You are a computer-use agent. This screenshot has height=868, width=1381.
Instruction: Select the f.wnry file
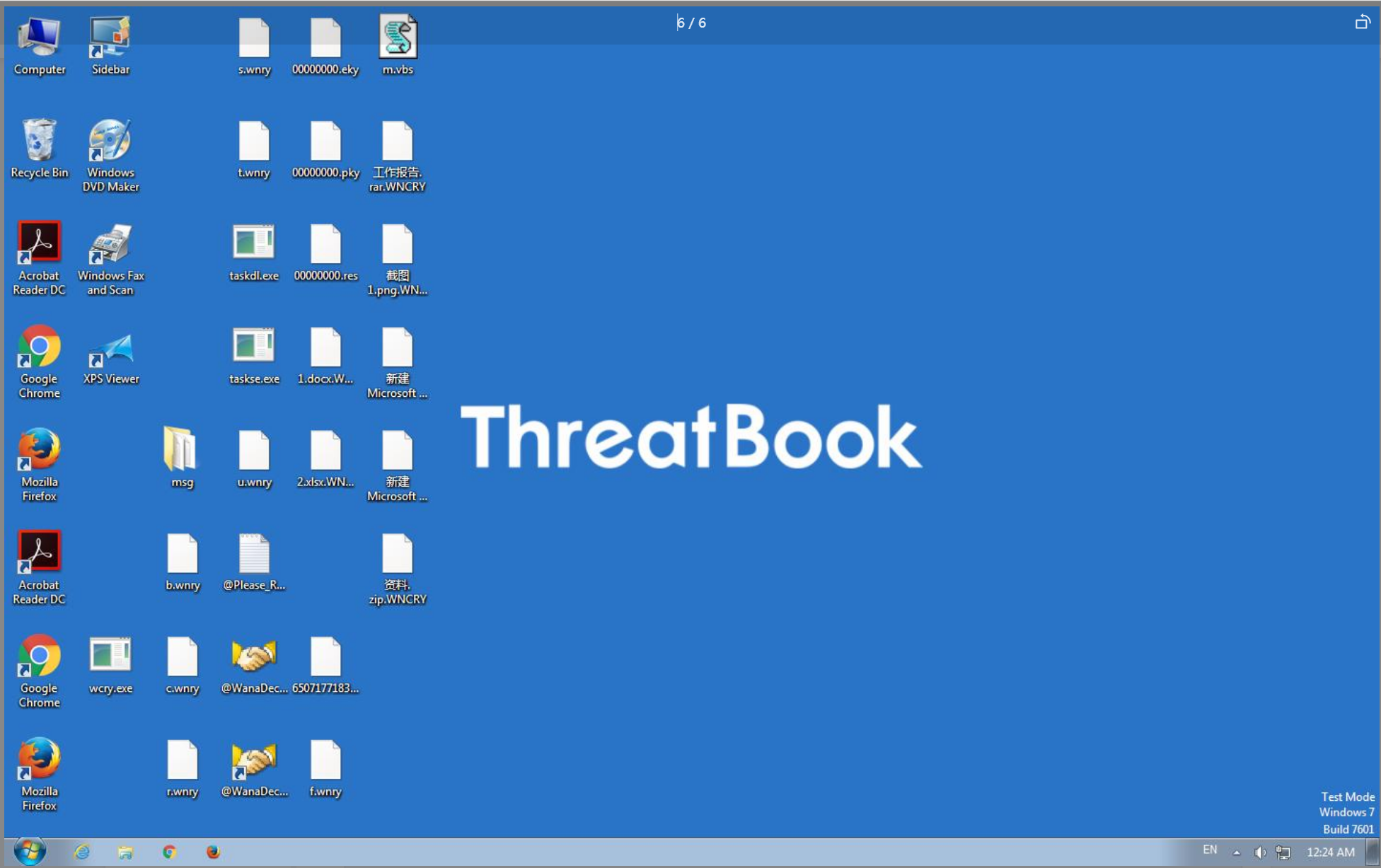[325, 768]
